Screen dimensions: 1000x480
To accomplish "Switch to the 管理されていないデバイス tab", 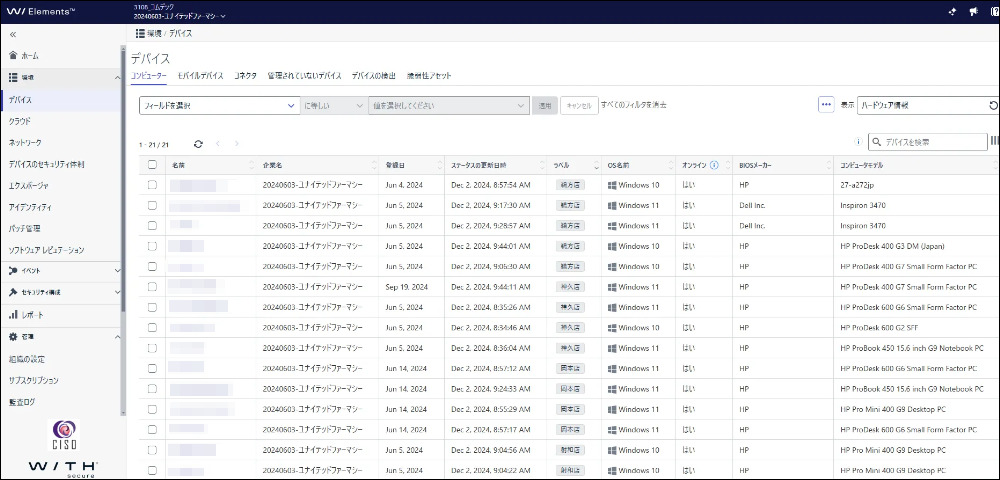I will [x=304, y=76].
